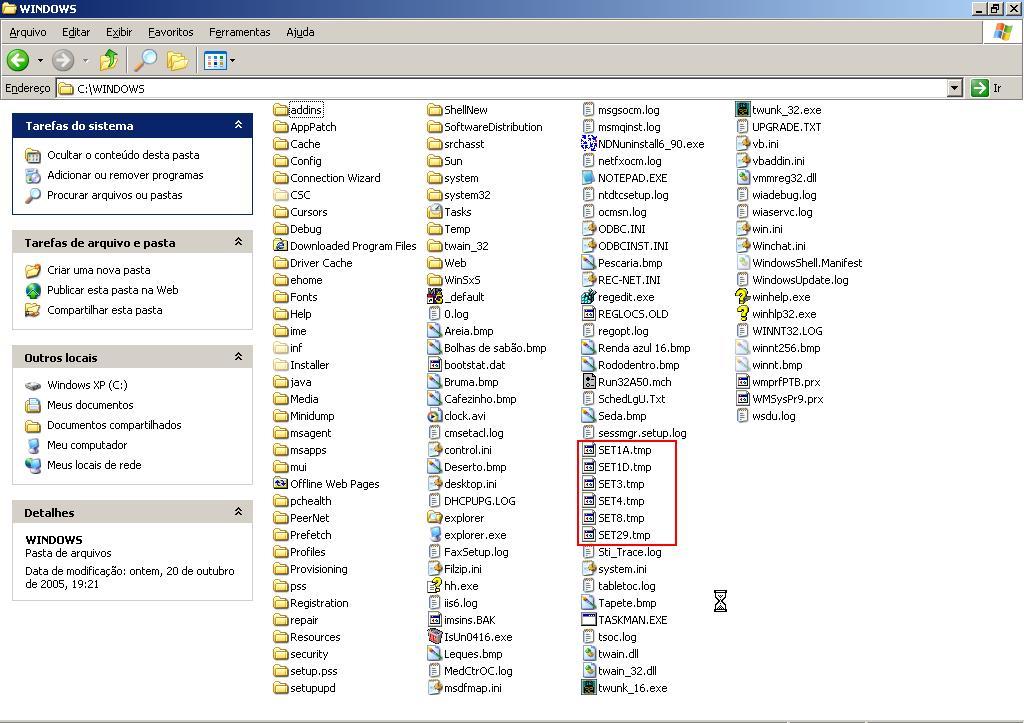The height and width of the screenshot is (723, 1024).
Task: Select the Downloaded Program Files folder icon
Action: tap(280, 246)
